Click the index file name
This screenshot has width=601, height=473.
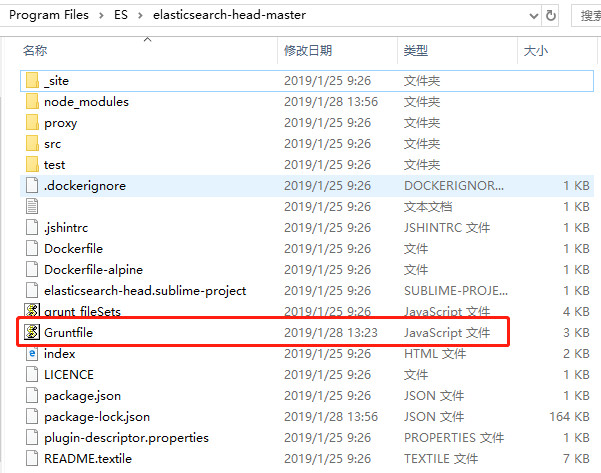click(x=59, y=353)
